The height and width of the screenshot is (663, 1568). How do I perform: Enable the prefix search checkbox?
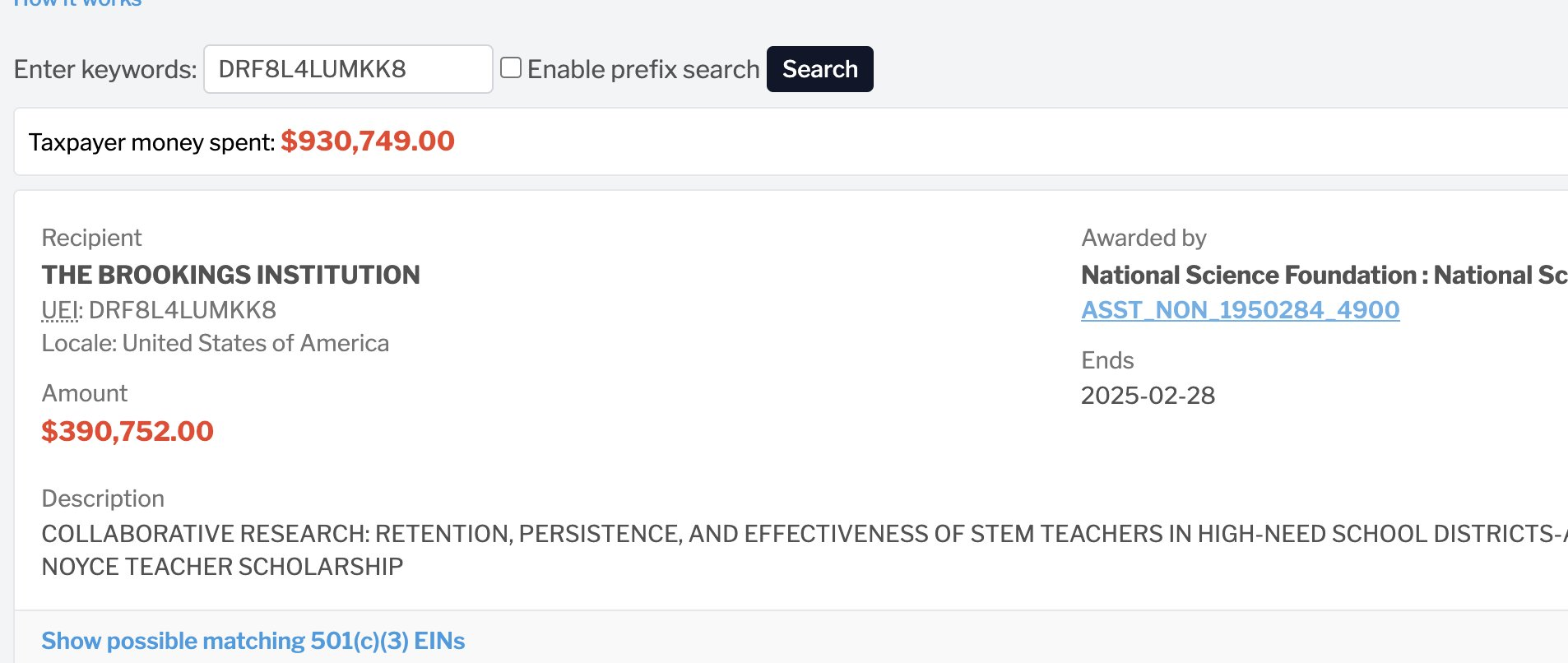point(511,67)
